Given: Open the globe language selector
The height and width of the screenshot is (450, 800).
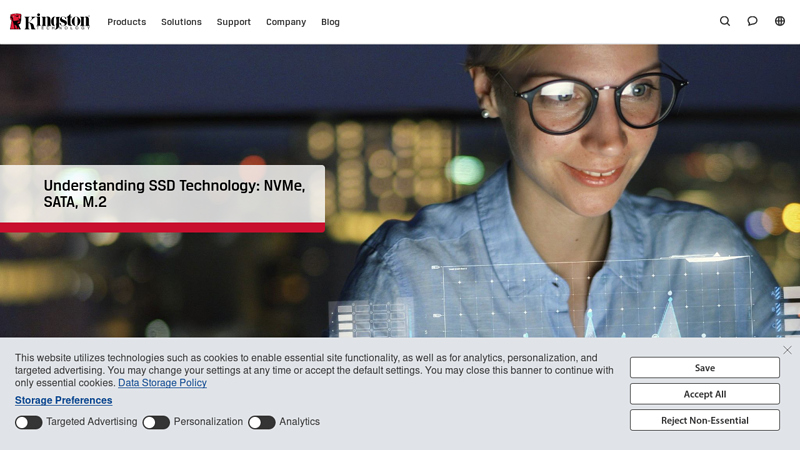Looking at the screenshot, I should [780, 21].
